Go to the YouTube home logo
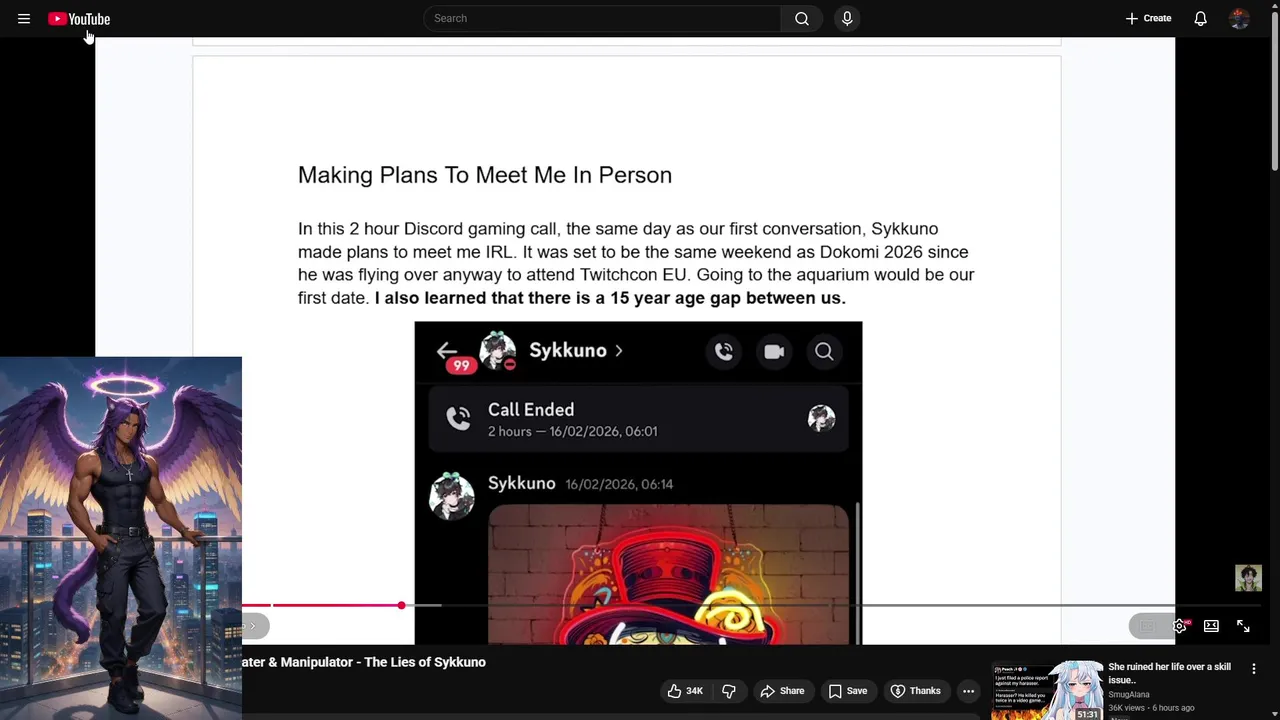1280x720 pixels. (x=79, y=18)
